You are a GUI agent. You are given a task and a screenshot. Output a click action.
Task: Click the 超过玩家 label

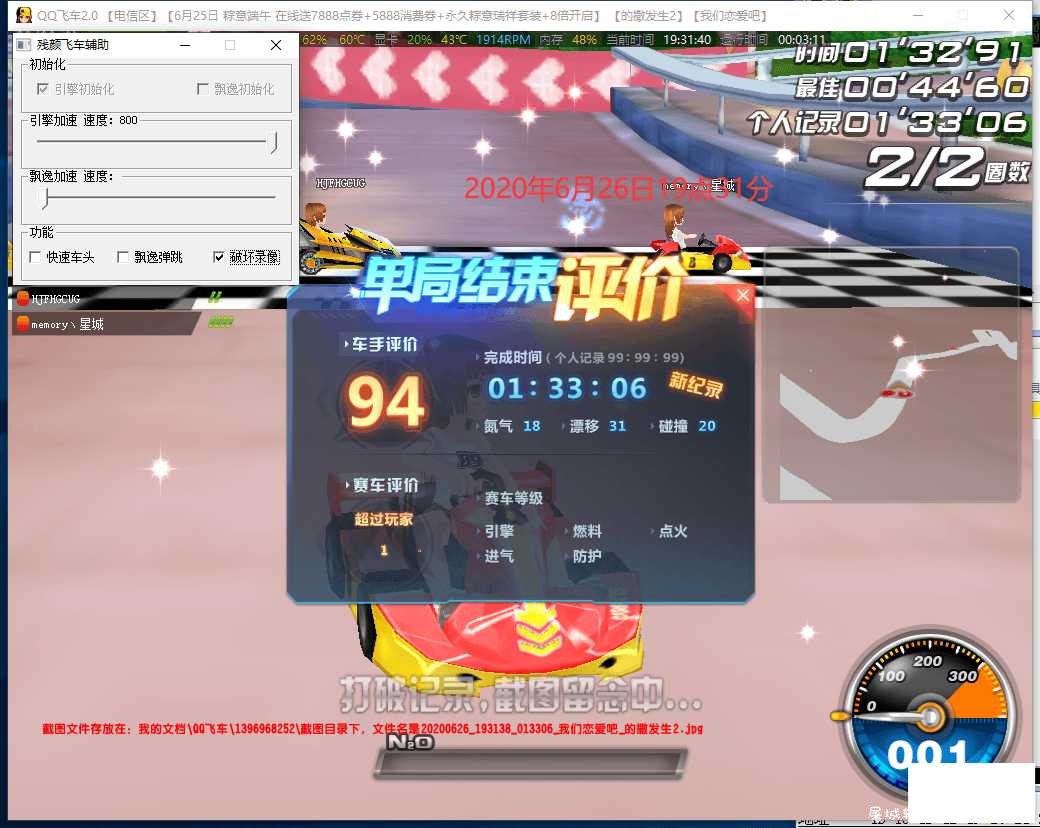[x=383, y=519]
